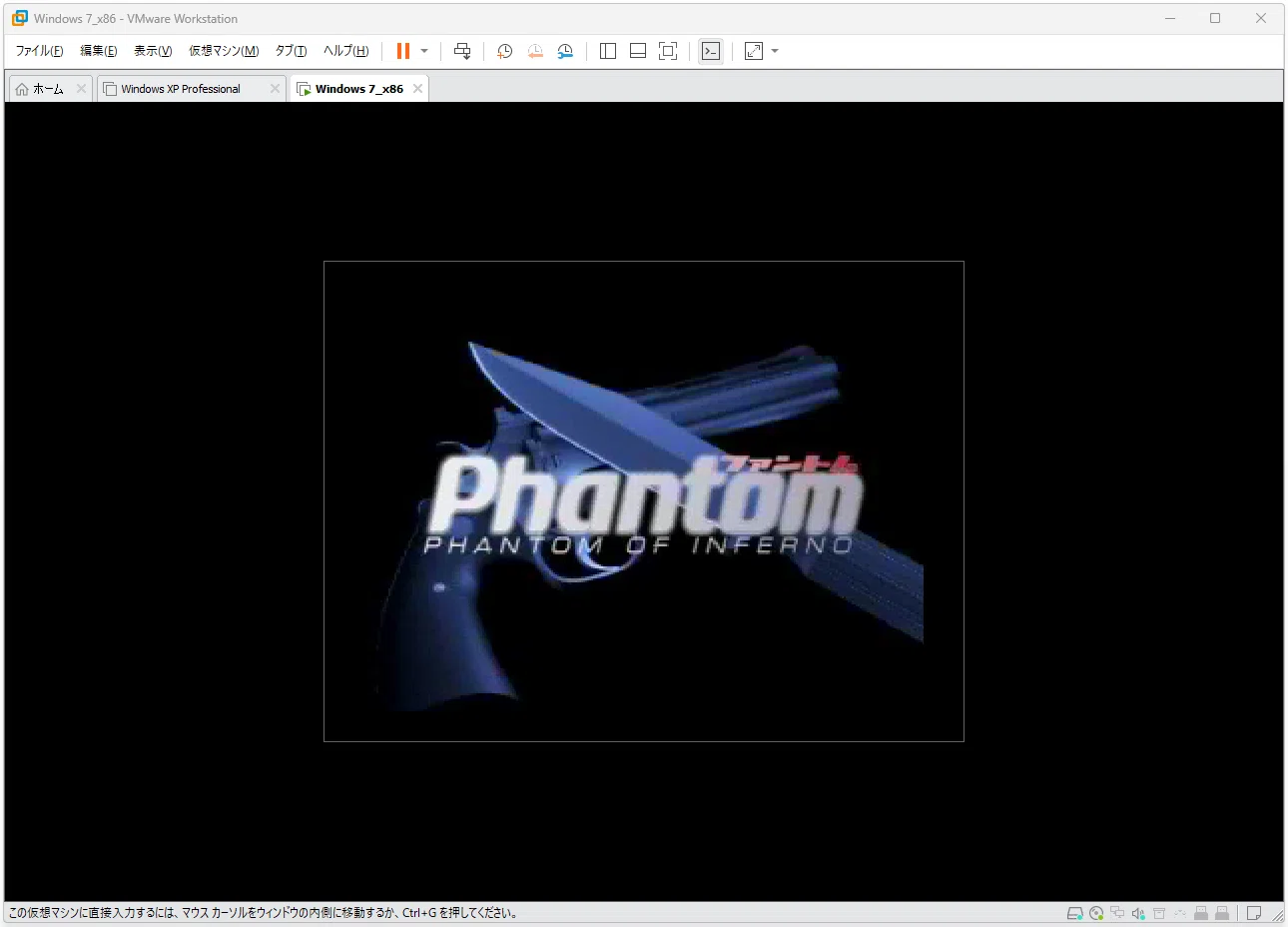Switch to console view
1288x927 pixels.
click(x=711, y=51)
